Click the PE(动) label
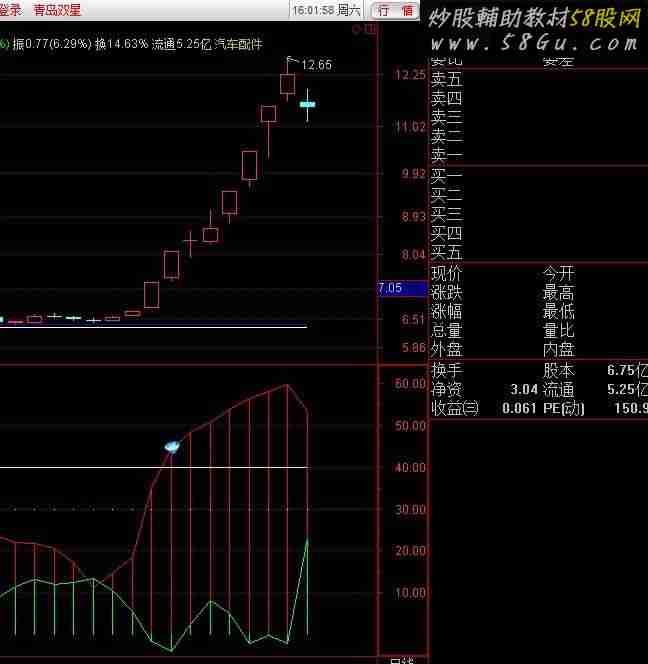The width and height of the screenshot is (648, 664). [564, 408]
